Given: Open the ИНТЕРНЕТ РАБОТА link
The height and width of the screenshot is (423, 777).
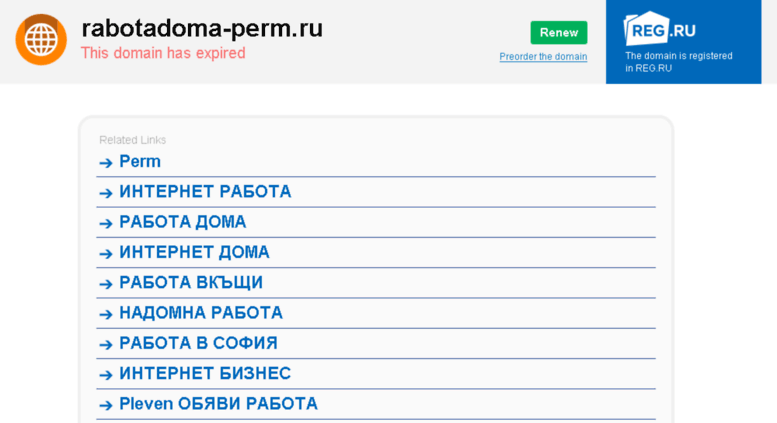Looking at the screenshot, I should coord(205,192).
